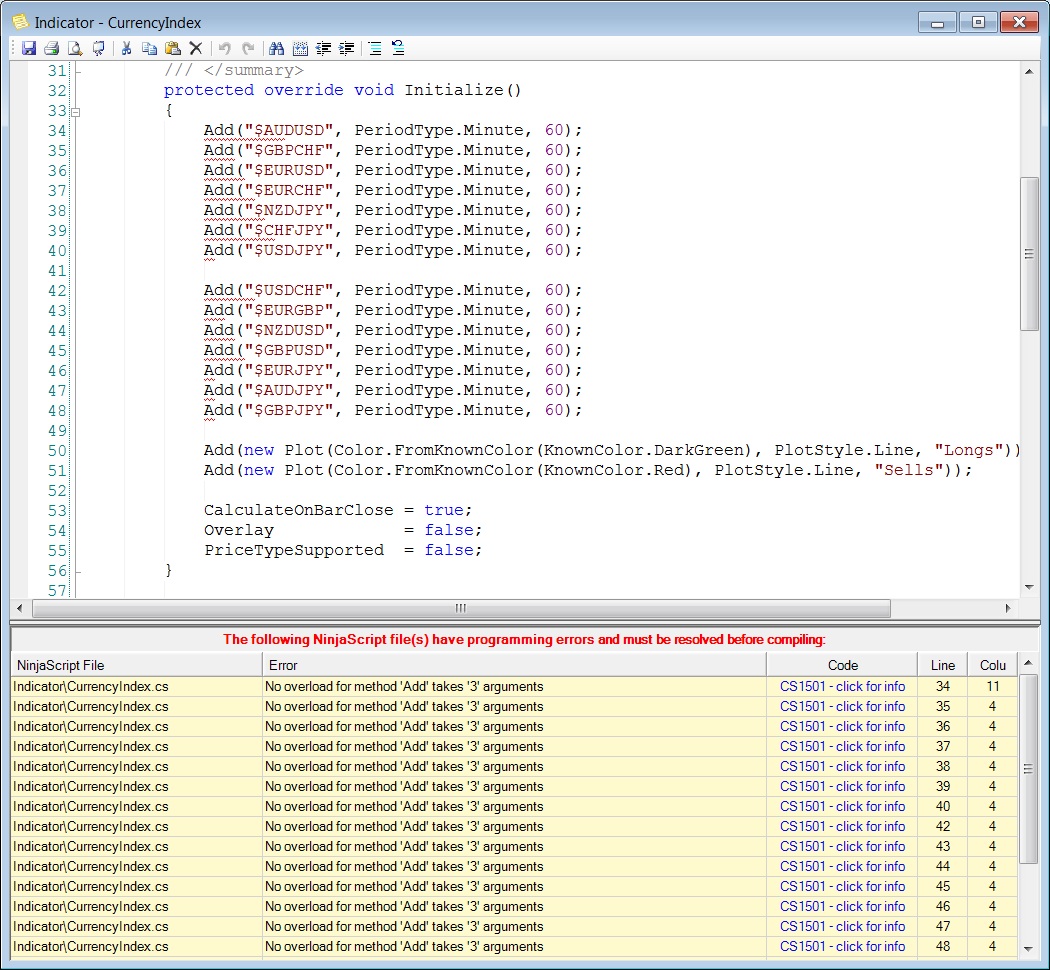Click the code editor vertical scrollbar thumb
This screenshot has height=970, width=1050.
1029,254
